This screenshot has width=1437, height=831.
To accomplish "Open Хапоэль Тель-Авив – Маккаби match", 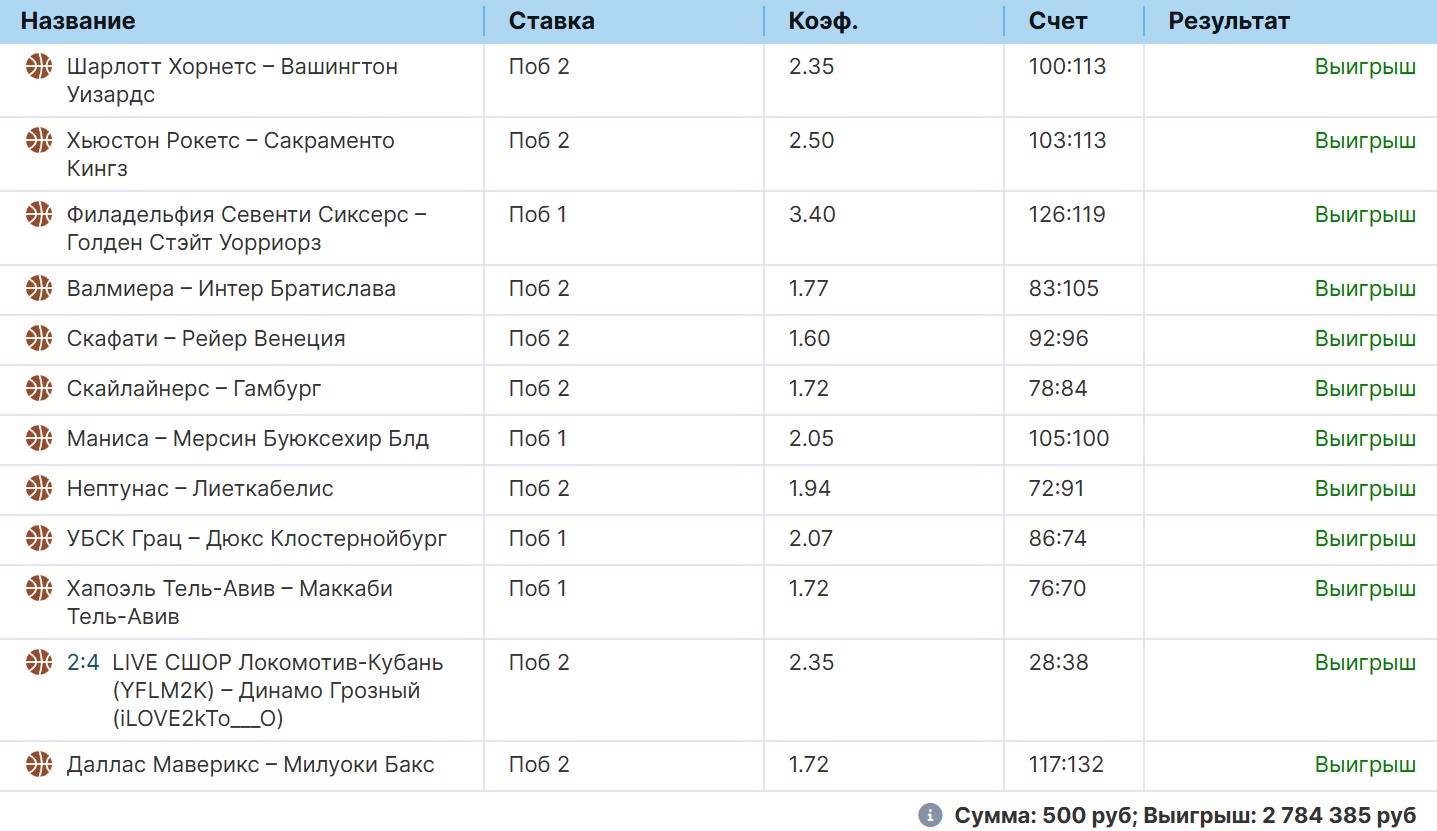I will (x=230, y=603).
